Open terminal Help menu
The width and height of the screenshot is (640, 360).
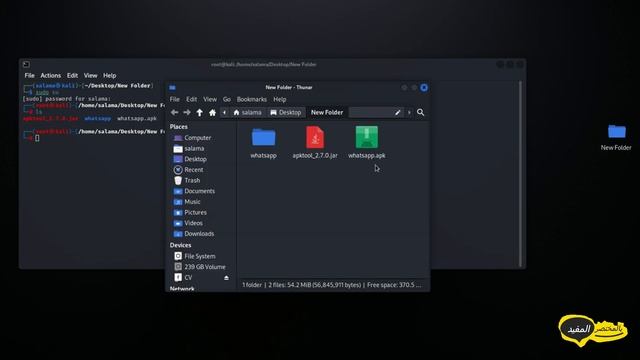(109, 76)
